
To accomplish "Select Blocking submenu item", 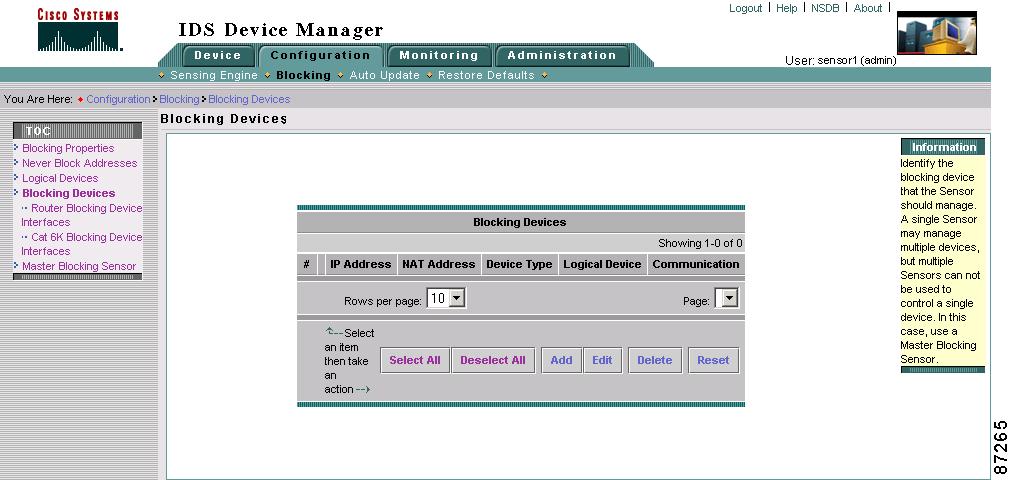I will click(x=303, y=75).
